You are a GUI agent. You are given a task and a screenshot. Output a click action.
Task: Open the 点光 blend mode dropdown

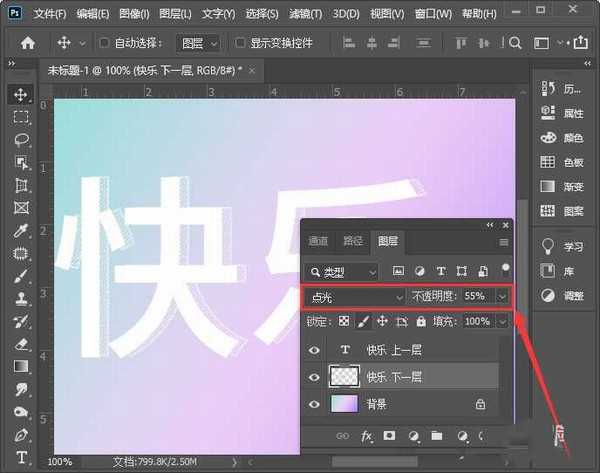(x=353, y=297)
